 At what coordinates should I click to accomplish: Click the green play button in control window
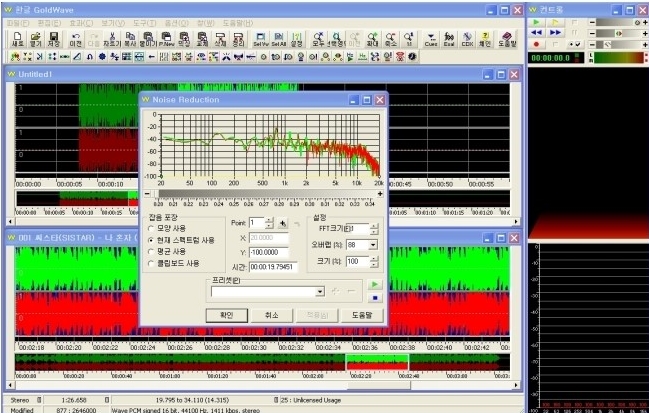point(536,22)
